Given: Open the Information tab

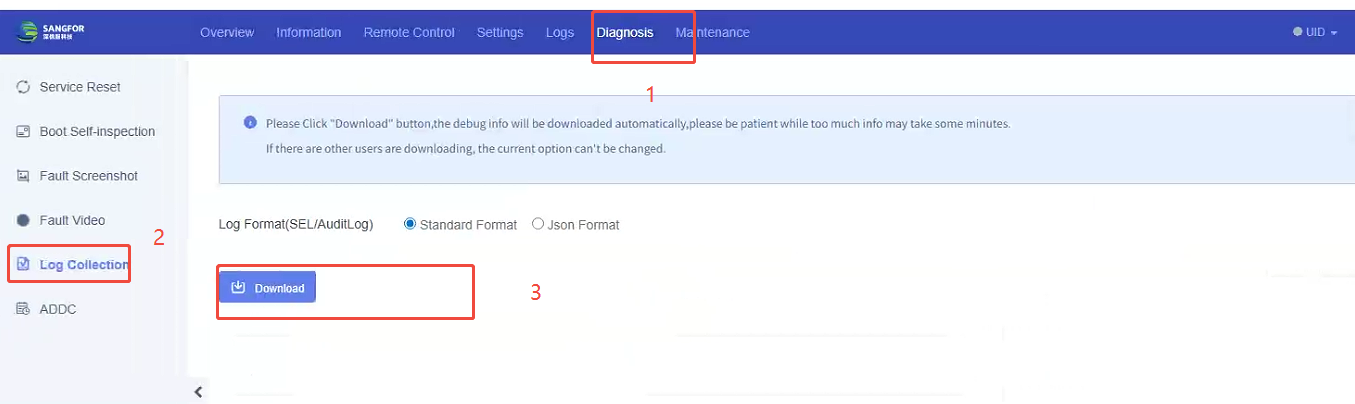Looking at the screenshot, I should pos(309,32).
